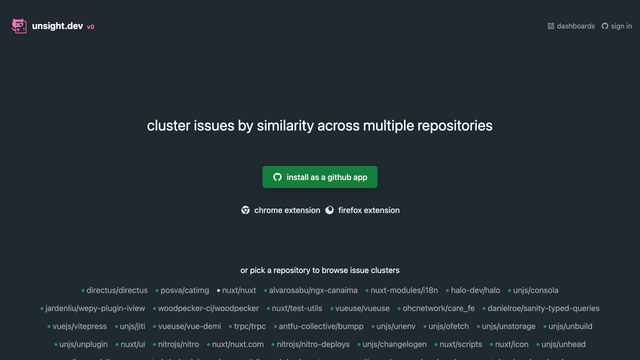Open jardenliu/wepy-plugin-iview repository
Image resolution: width=640 pixels, height=360 pixels.
[x=95, y=308]
